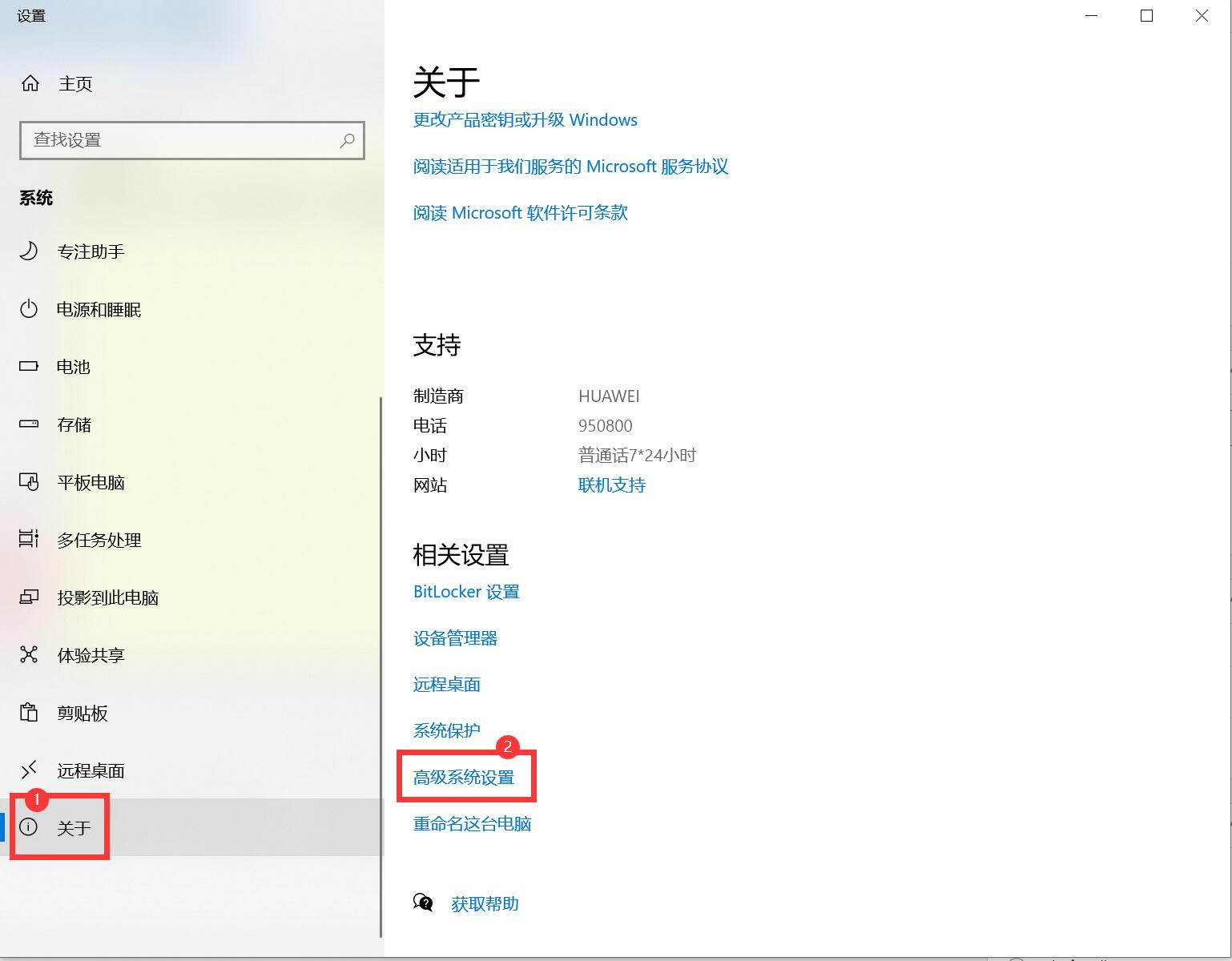Open Projecting to this PC (投影到此电脑)
This screenshot has width=1232, height=961.
pos(107,597)
